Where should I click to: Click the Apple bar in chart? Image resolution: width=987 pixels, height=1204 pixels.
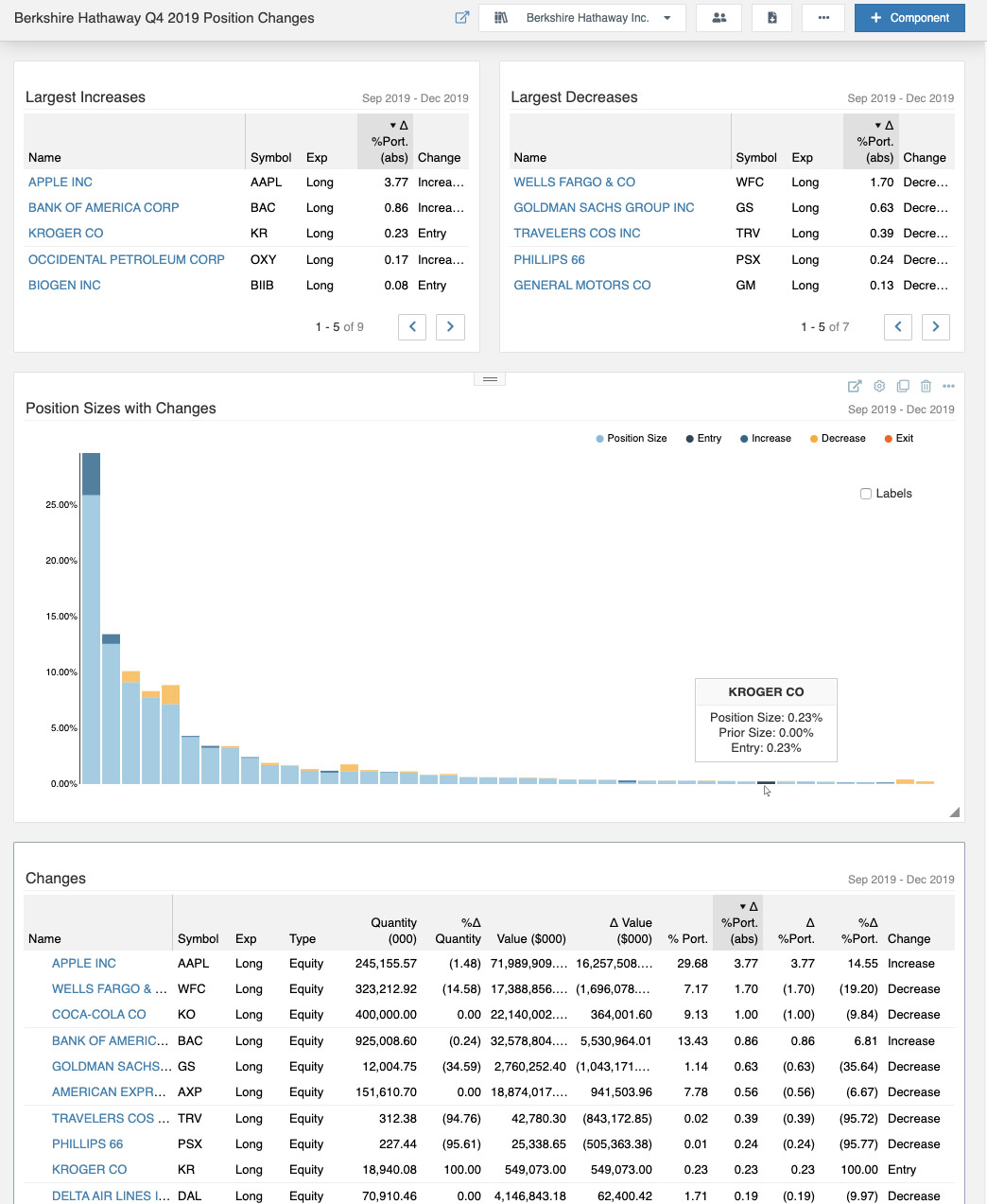tap(91, 619)
